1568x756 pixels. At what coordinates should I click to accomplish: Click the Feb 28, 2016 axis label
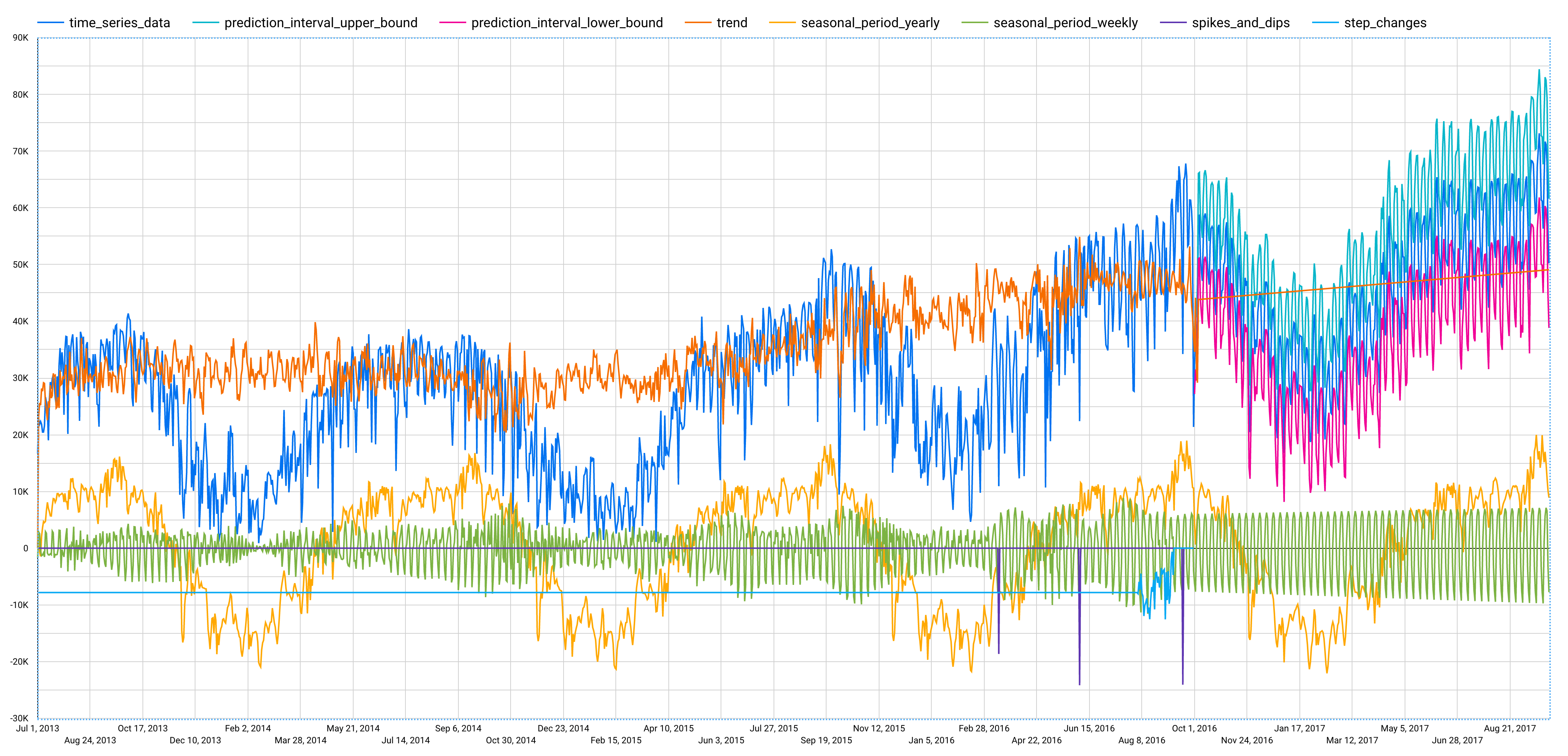[x=984, y=728]
